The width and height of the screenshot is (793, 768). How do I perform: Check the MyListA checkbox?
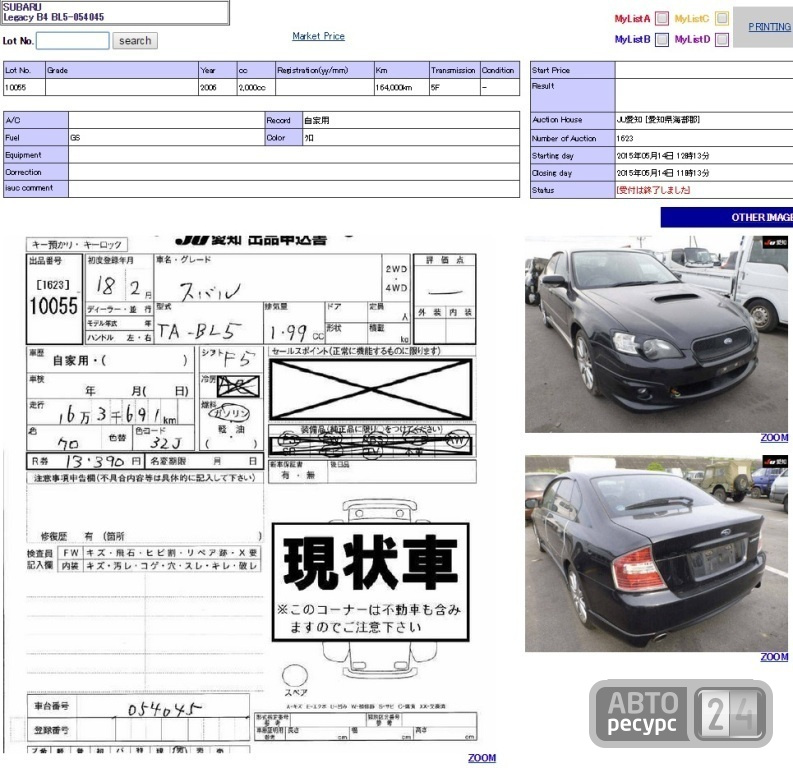[x=662, y=19]
